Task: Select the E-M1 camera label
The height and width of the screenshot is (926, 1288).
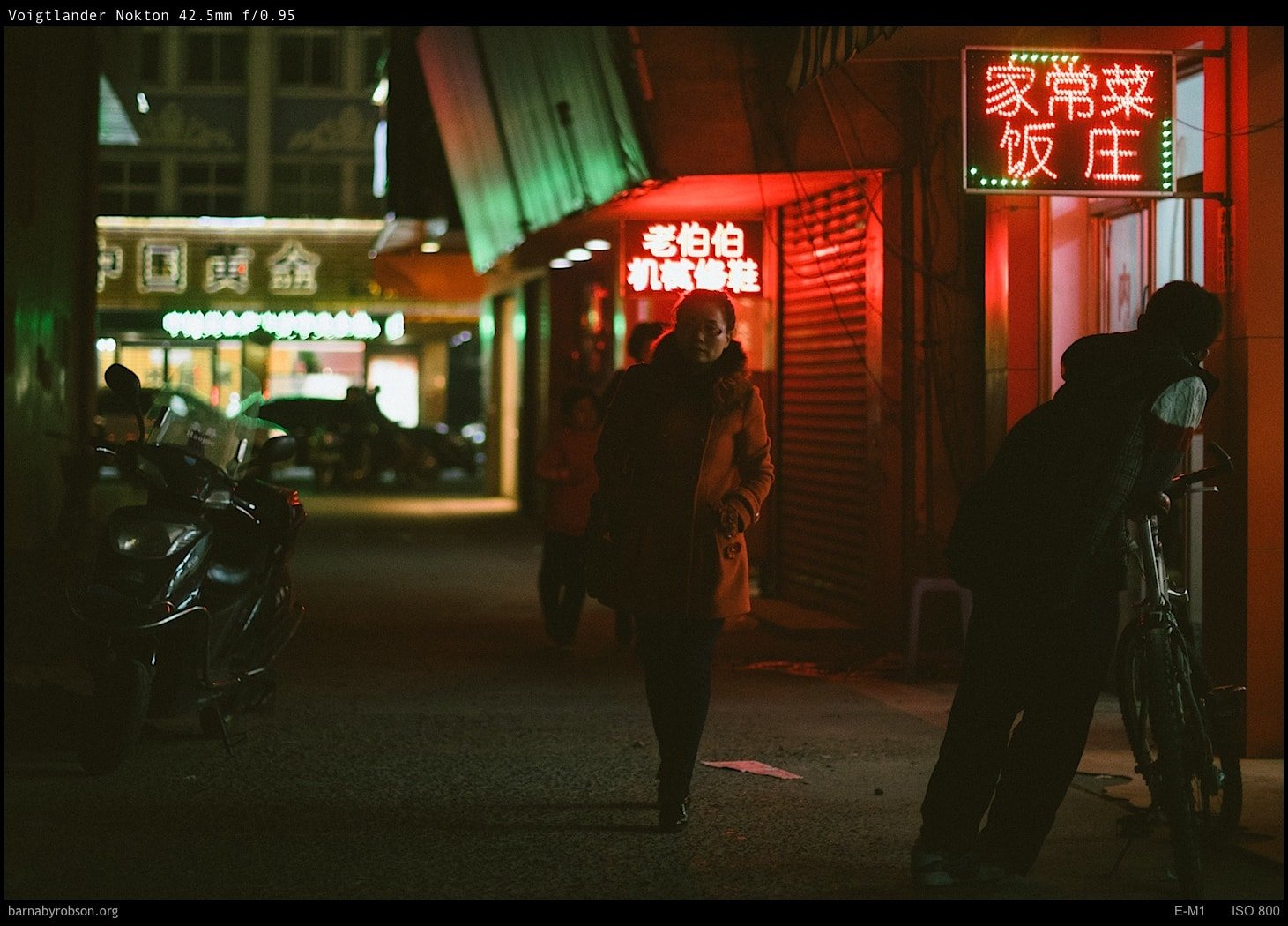Action: pyautogui.click(x=1188, y=911)
